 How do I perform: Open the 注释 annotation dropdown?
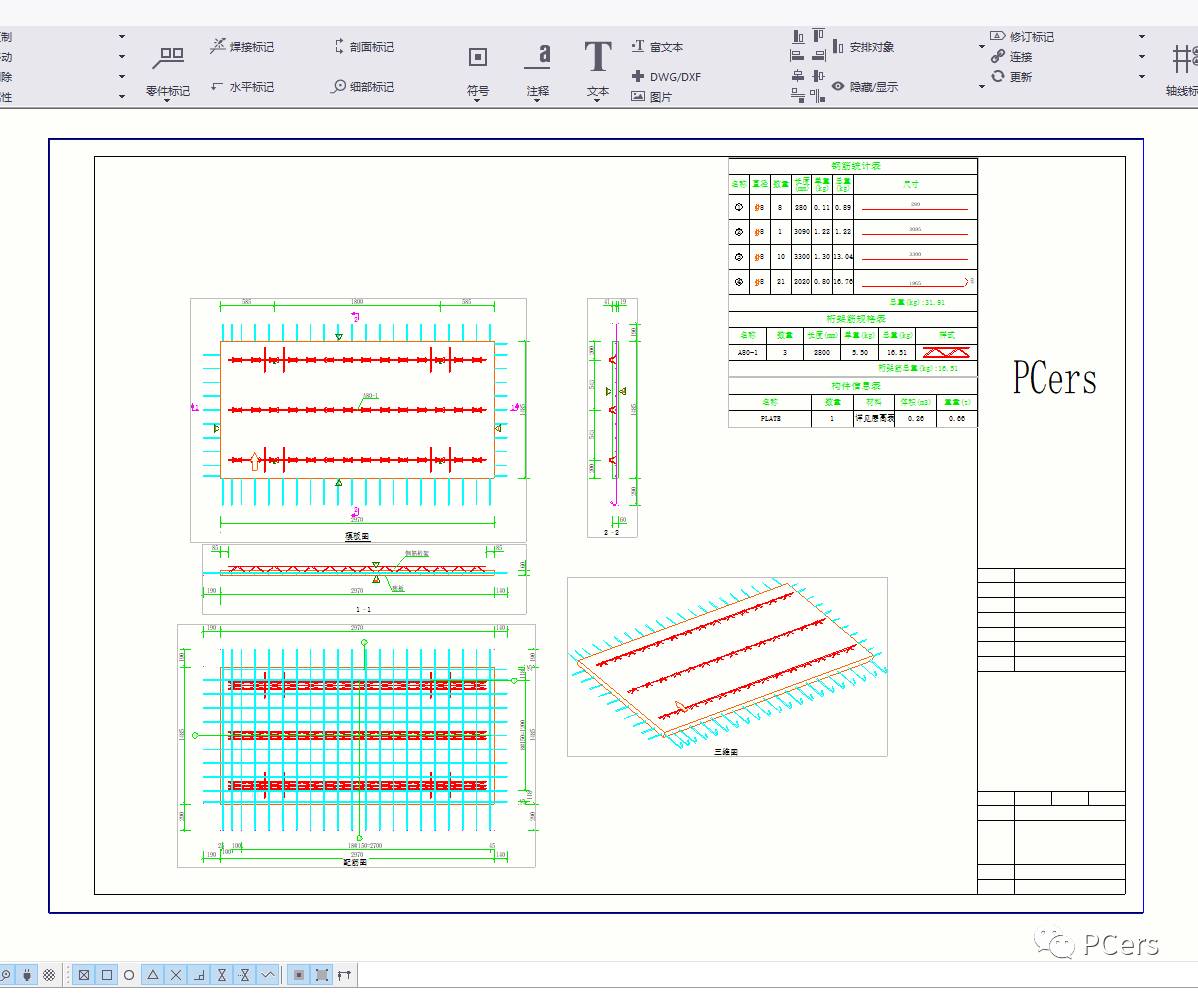[538, 100]
